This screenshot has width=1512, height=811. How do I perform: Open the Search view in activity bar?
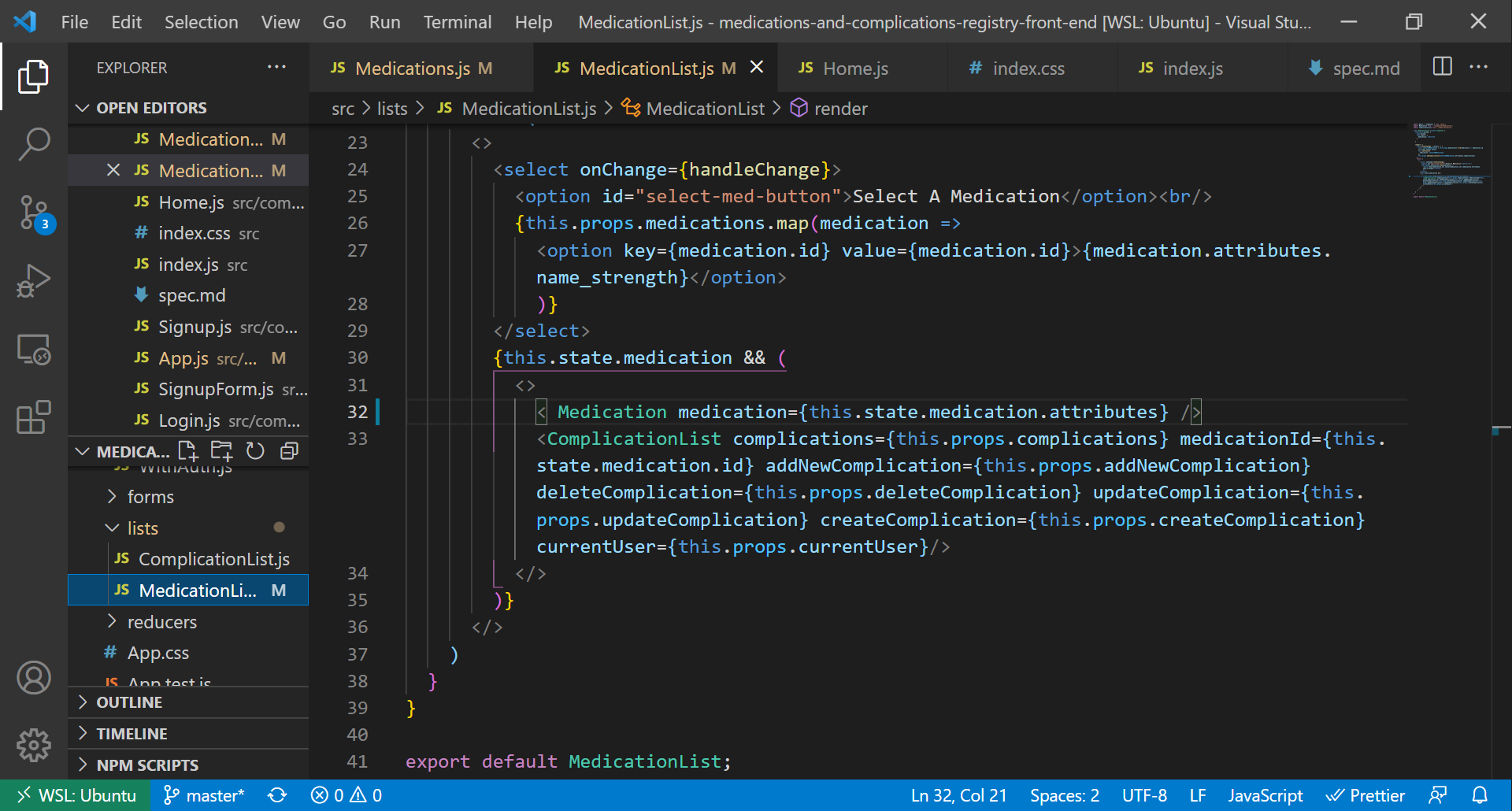(34, 145)
